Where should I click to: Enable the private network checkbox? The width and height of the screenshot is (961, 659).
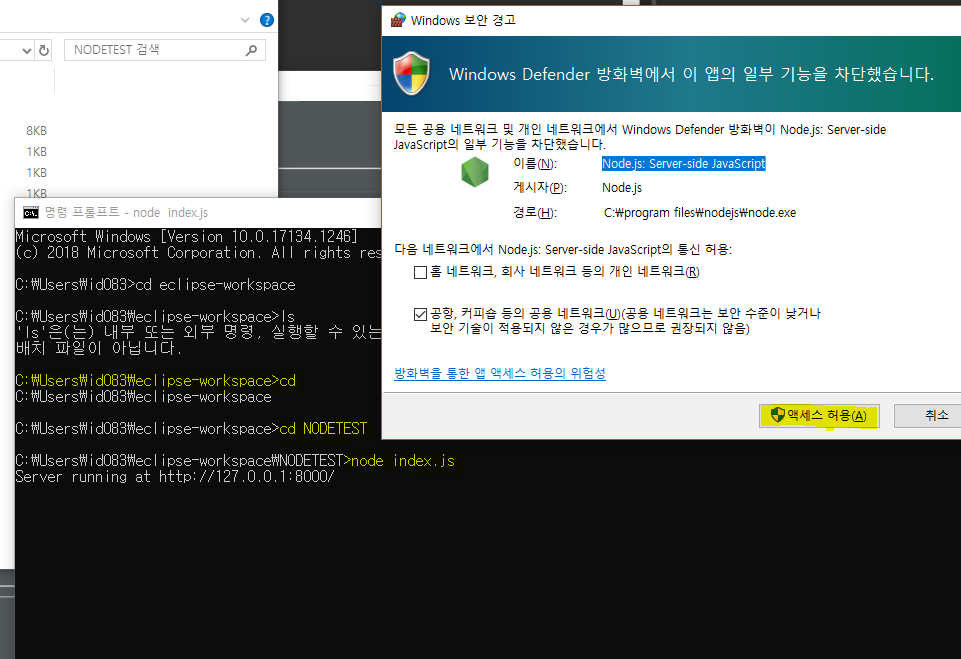pos(420,272)
